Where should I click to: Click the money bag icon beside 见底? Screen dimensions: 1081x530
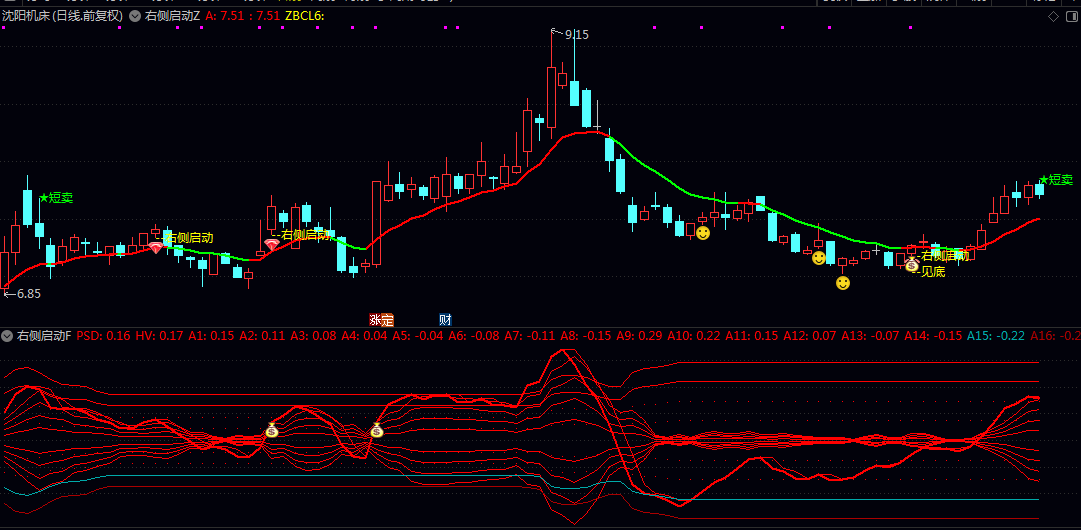(x=911, y=265)
